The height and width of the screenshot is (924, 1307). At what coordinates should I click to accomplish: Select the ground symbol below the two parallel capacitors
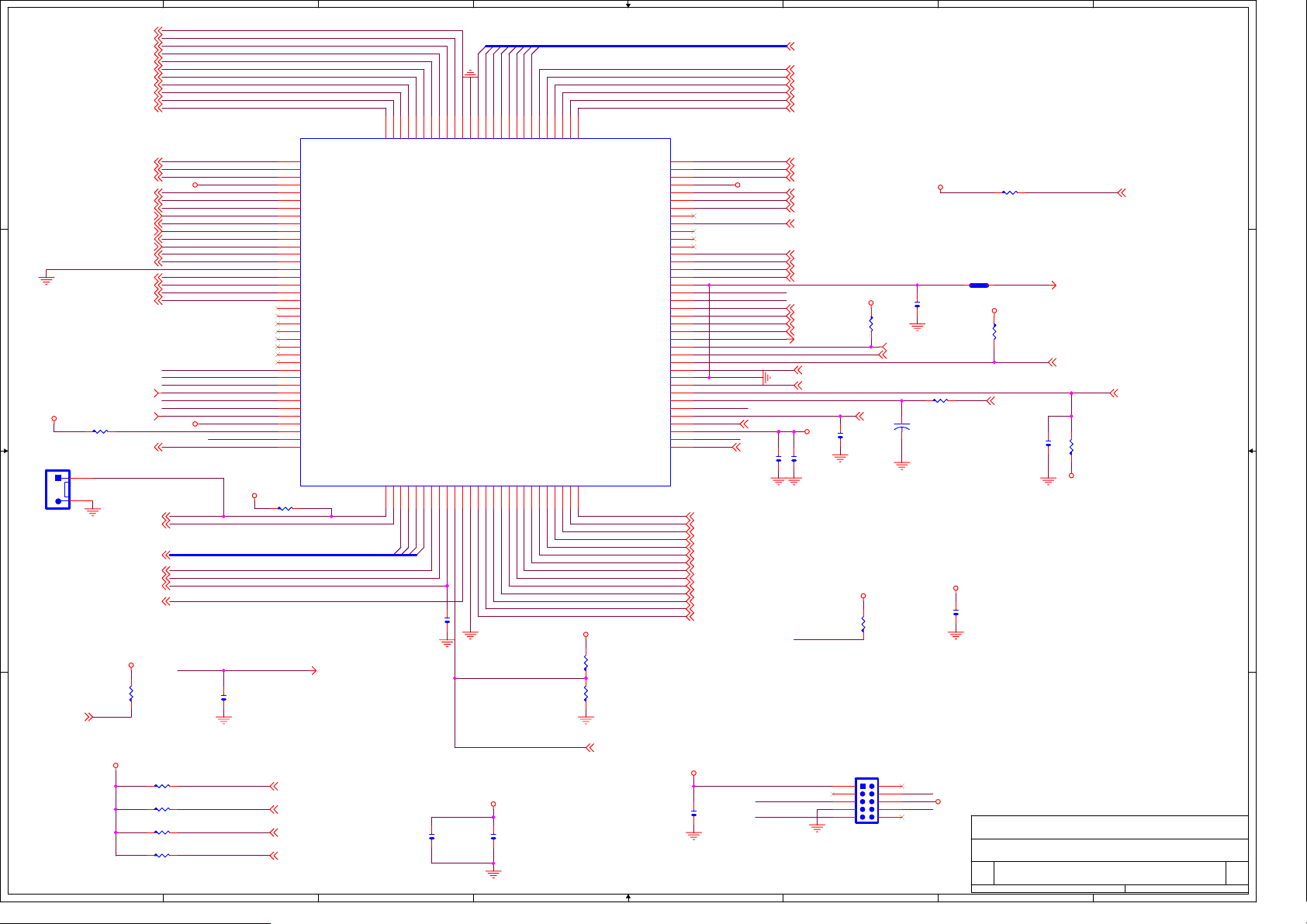493,874
